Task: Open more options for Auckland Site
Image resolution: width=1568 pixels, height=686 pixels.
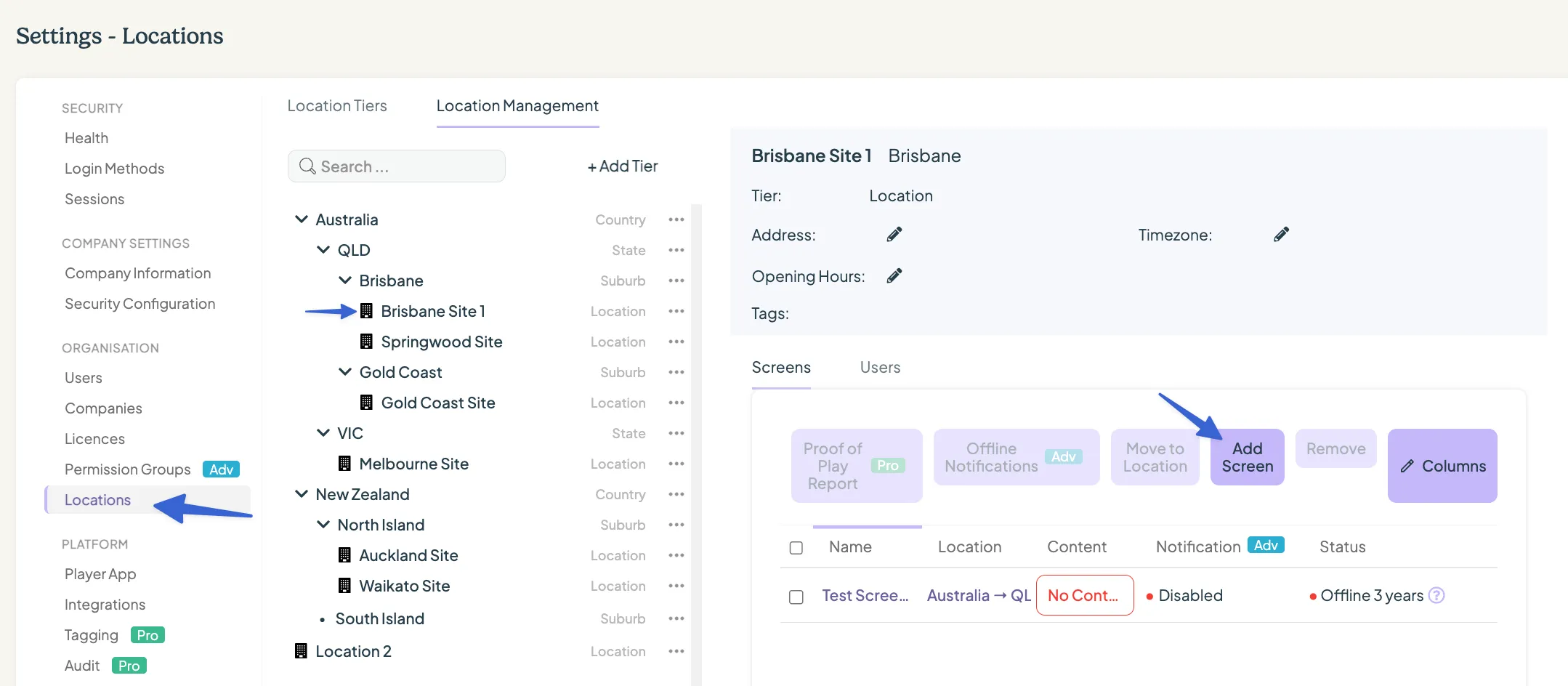Action: click(676, 555)
